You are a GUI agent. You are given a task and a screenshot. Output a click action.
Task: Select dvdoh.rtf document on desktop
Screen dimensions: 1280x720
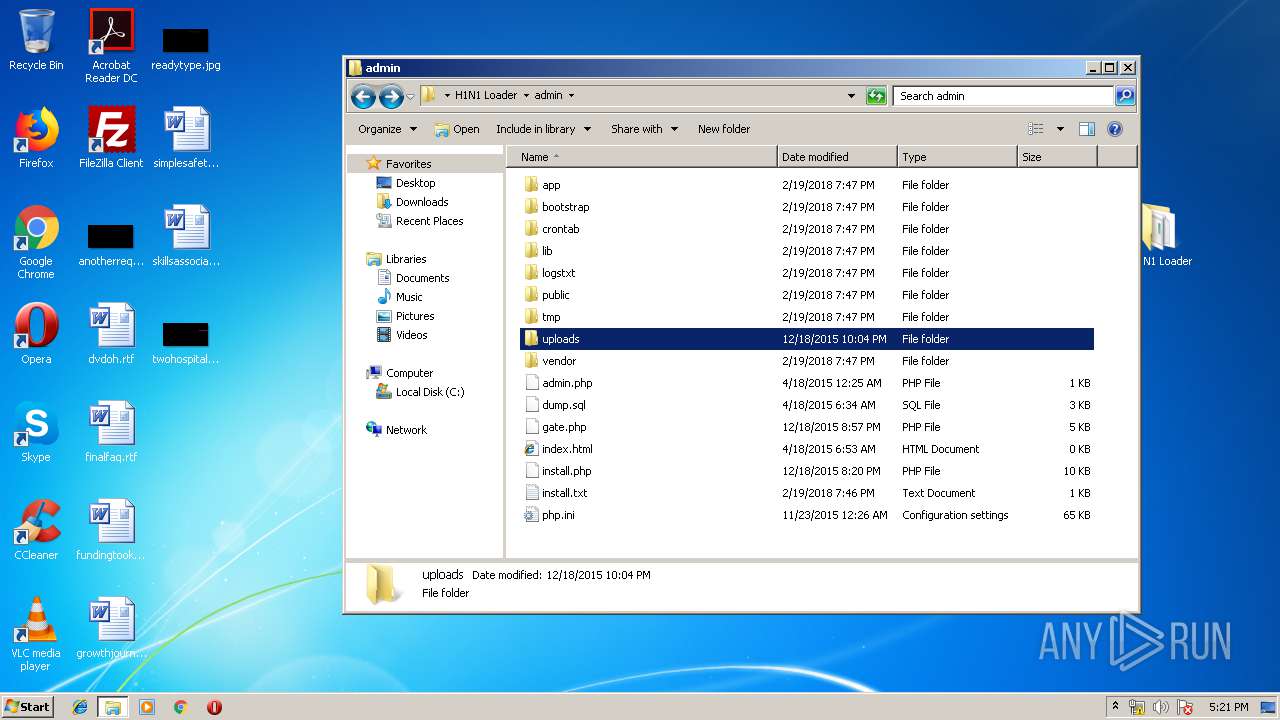pyautogui.click(x=111, y=334)
